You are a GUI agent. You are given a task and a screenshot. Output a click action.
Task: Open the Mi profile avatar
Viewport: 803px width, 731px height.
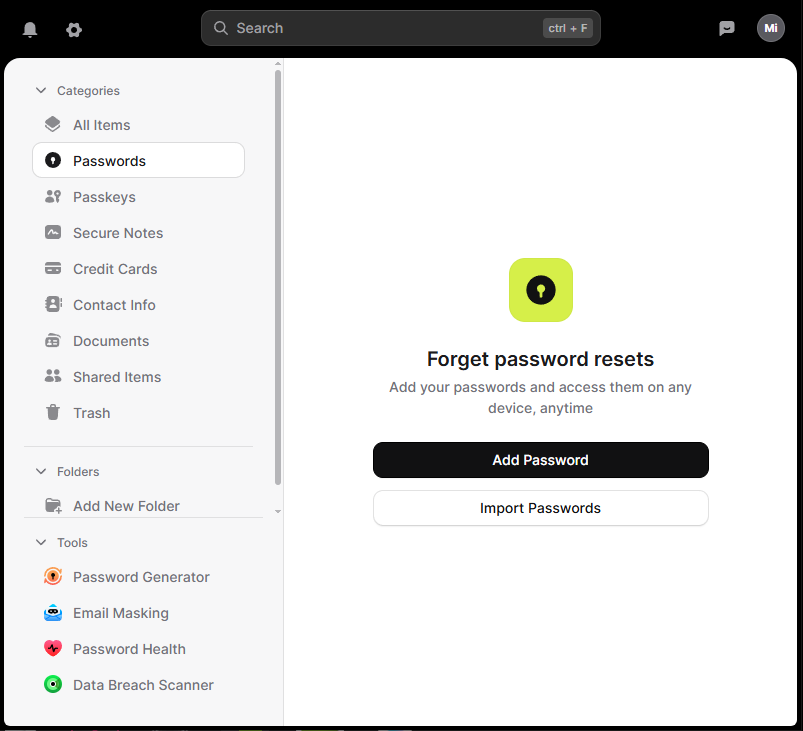pyautogui.click(x=770, y=28)
